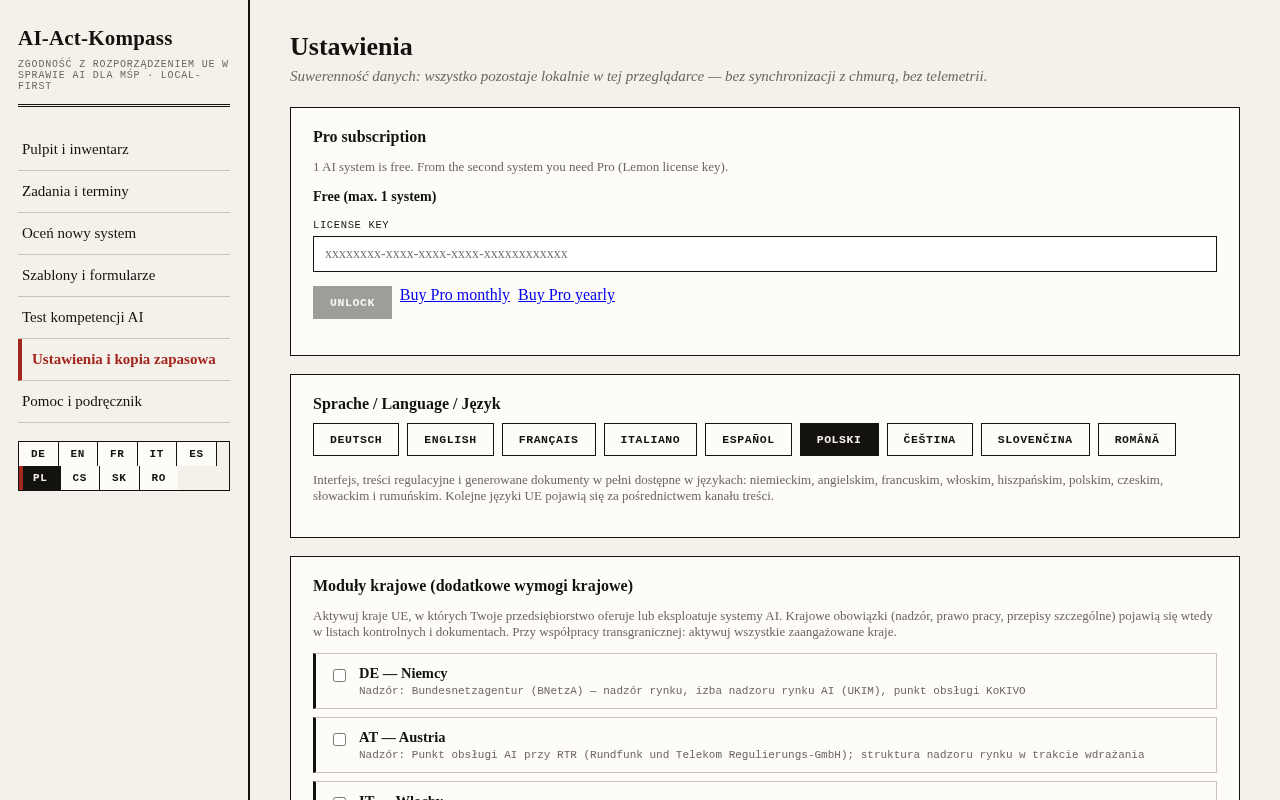The height and width of the screenshot is (800, 1280).
Task: Click the Ustawienia page heading
Action: coord(351,47)
